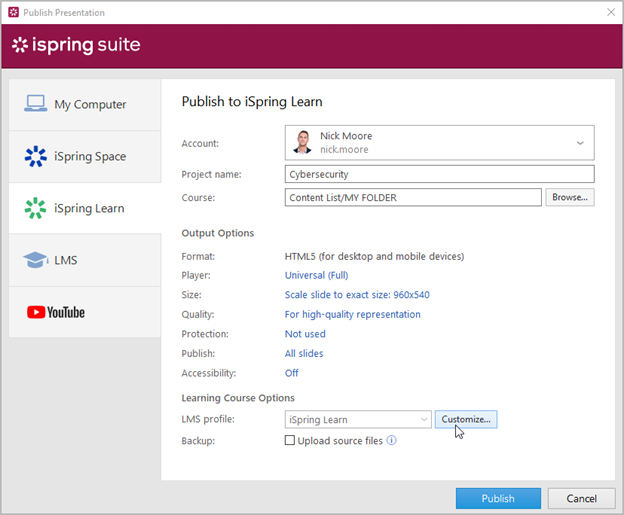624x515 pixels.
Task: Click the All slides publish link
Action: point(304,353)
